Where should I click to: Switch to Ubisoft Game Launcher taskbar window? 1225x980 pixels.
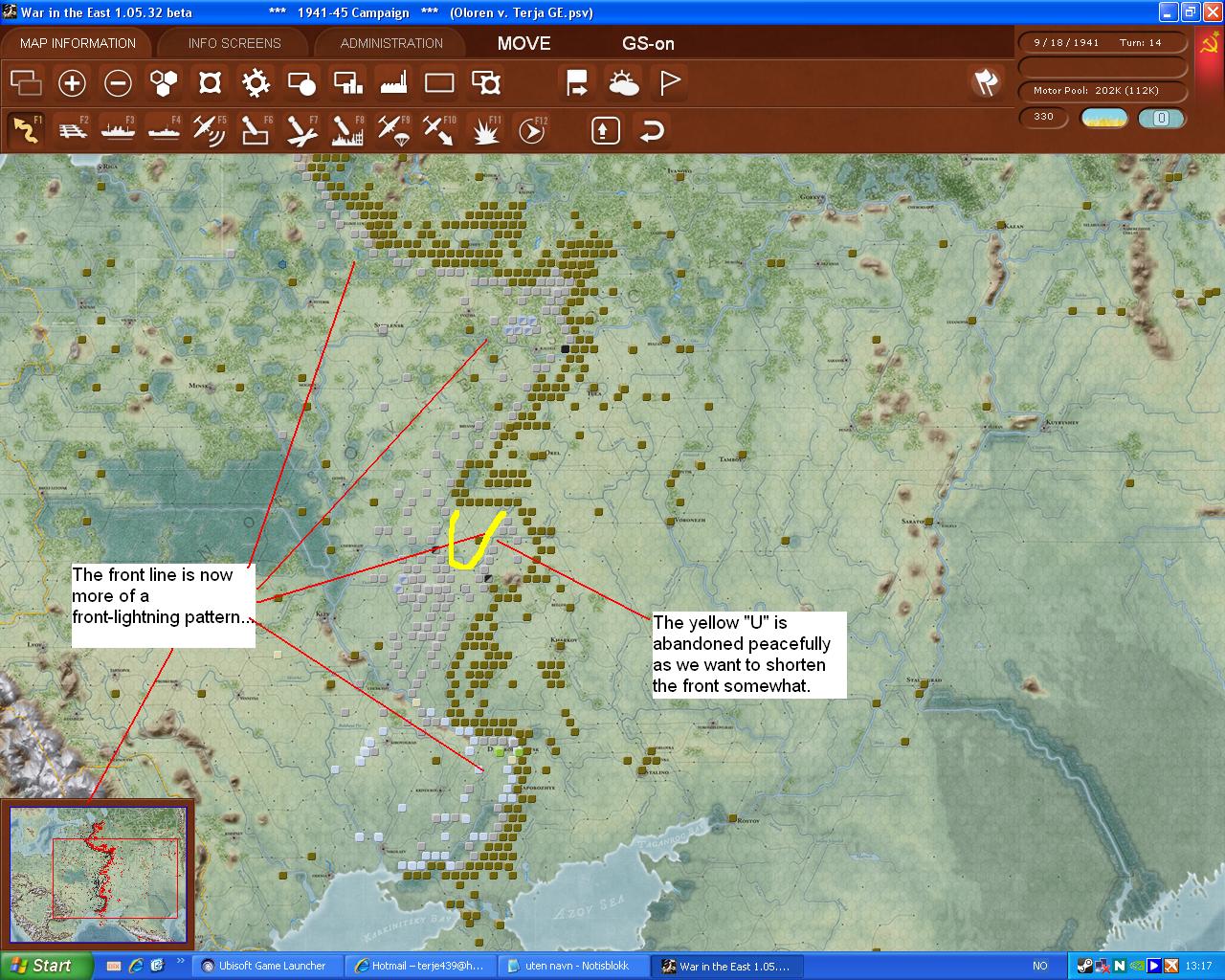coord(265,966)
